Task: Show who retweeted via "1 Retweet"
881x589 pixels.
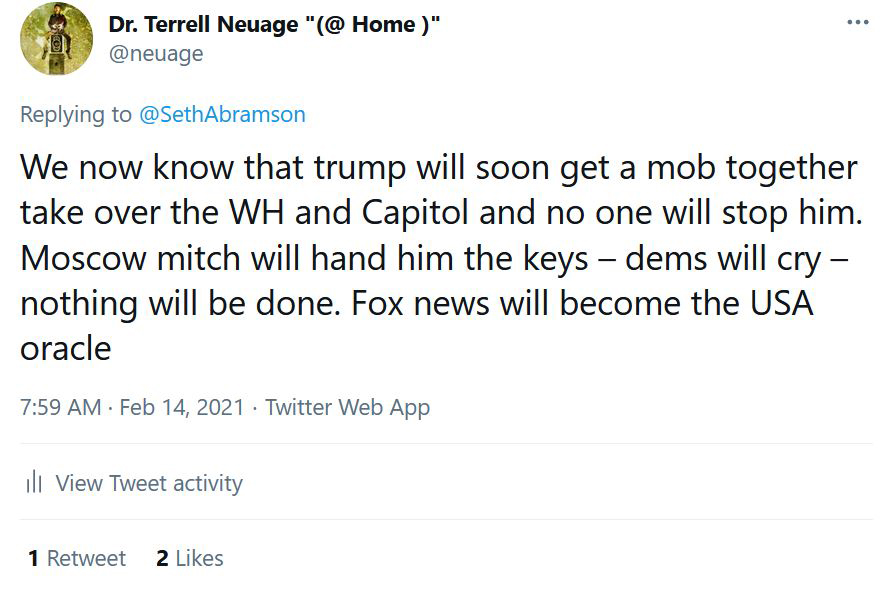Action: point(77,558)
